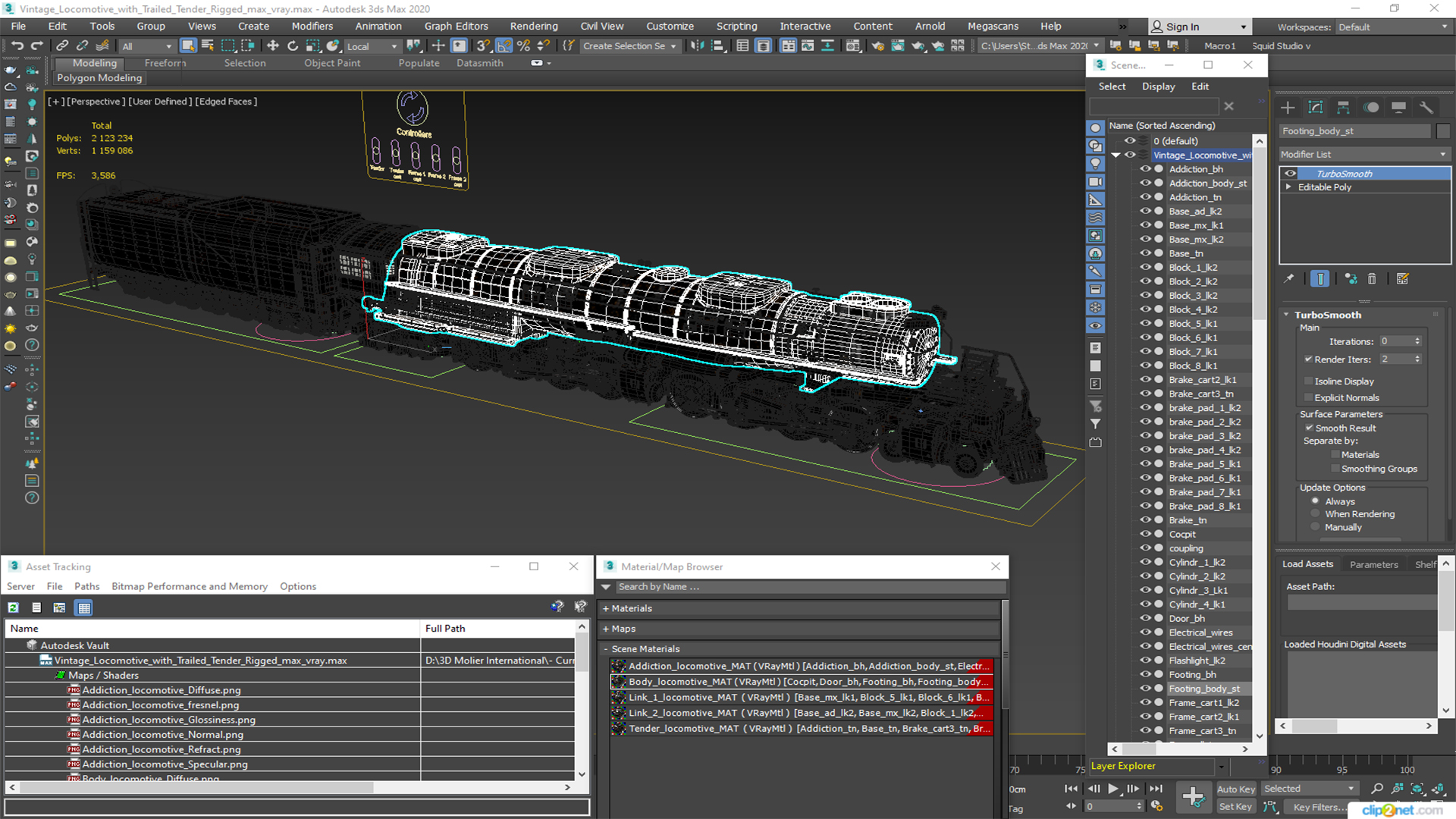
Task: Click the Set Keys large plus-key button
Action: point(1194,797)
